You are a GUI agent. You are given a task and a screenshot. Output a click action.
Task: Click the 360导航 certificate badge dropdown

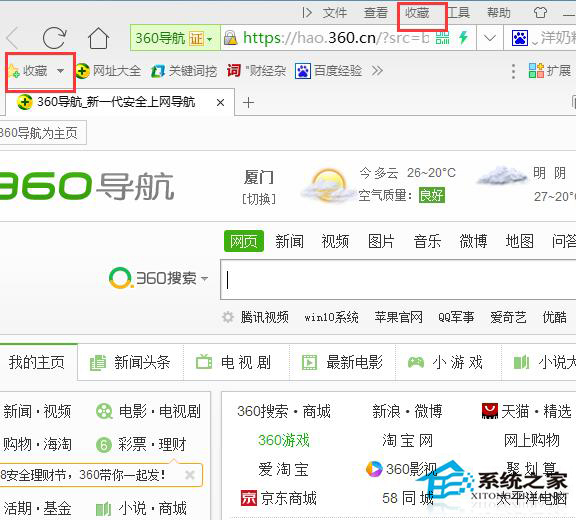point(174,38)
